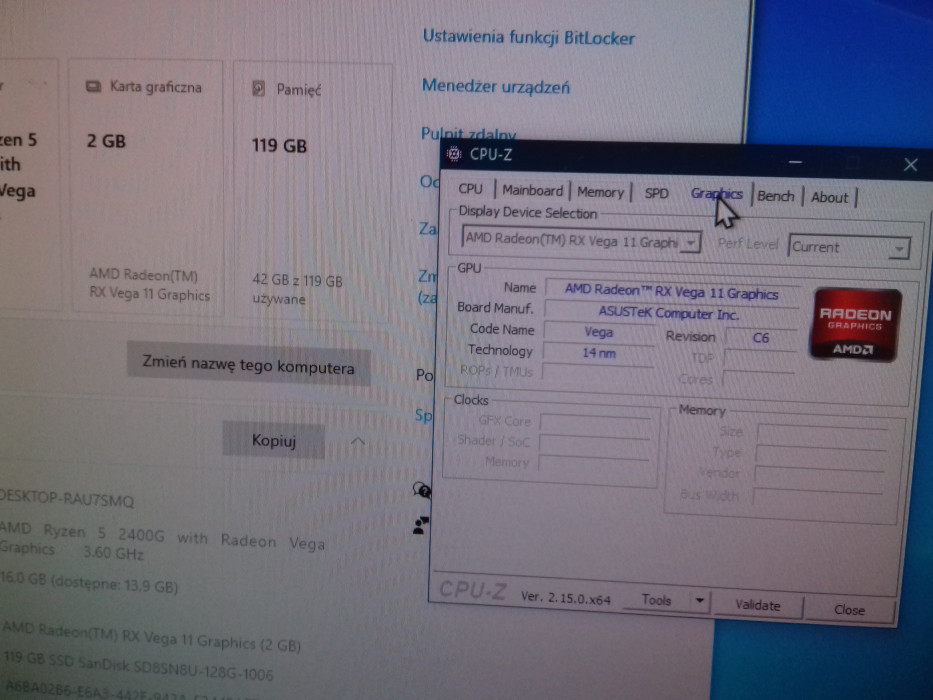This screenshot has height=700, width=933.
Task: Click the Close button in CPU-Z
Action: pyautogui.click(x=849, y=610)
